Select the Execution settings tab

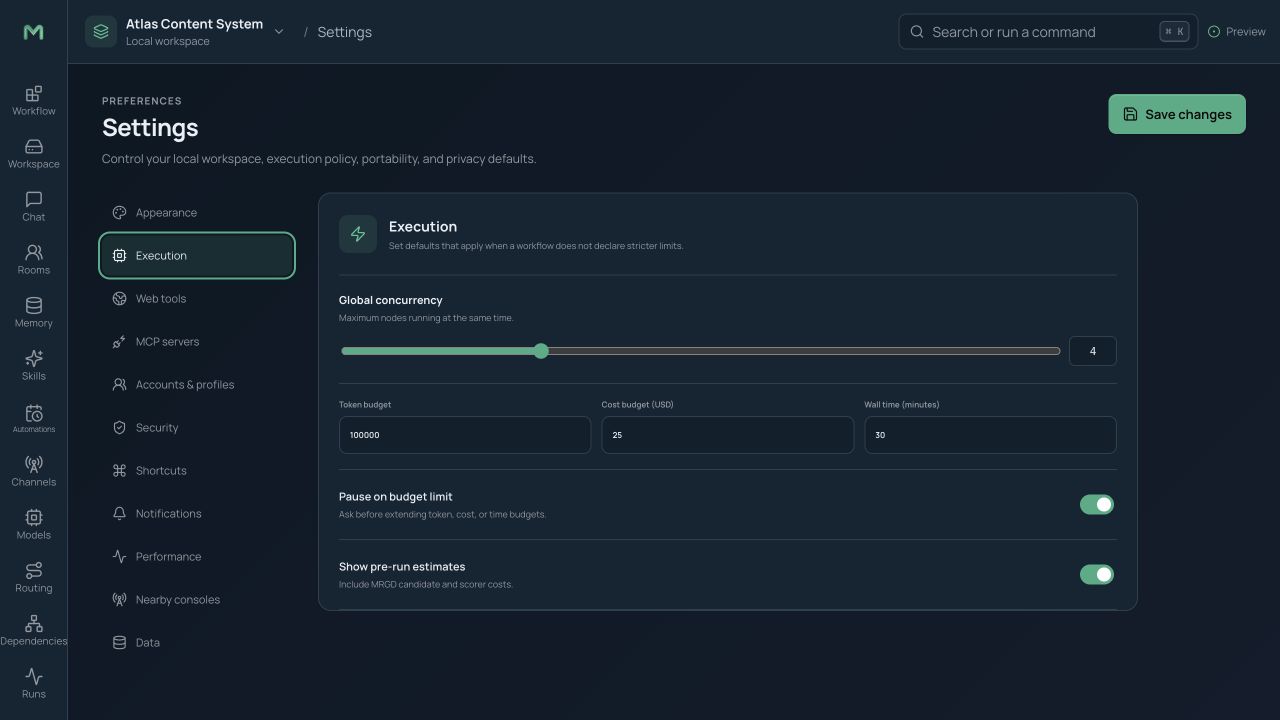coord(197,256)
